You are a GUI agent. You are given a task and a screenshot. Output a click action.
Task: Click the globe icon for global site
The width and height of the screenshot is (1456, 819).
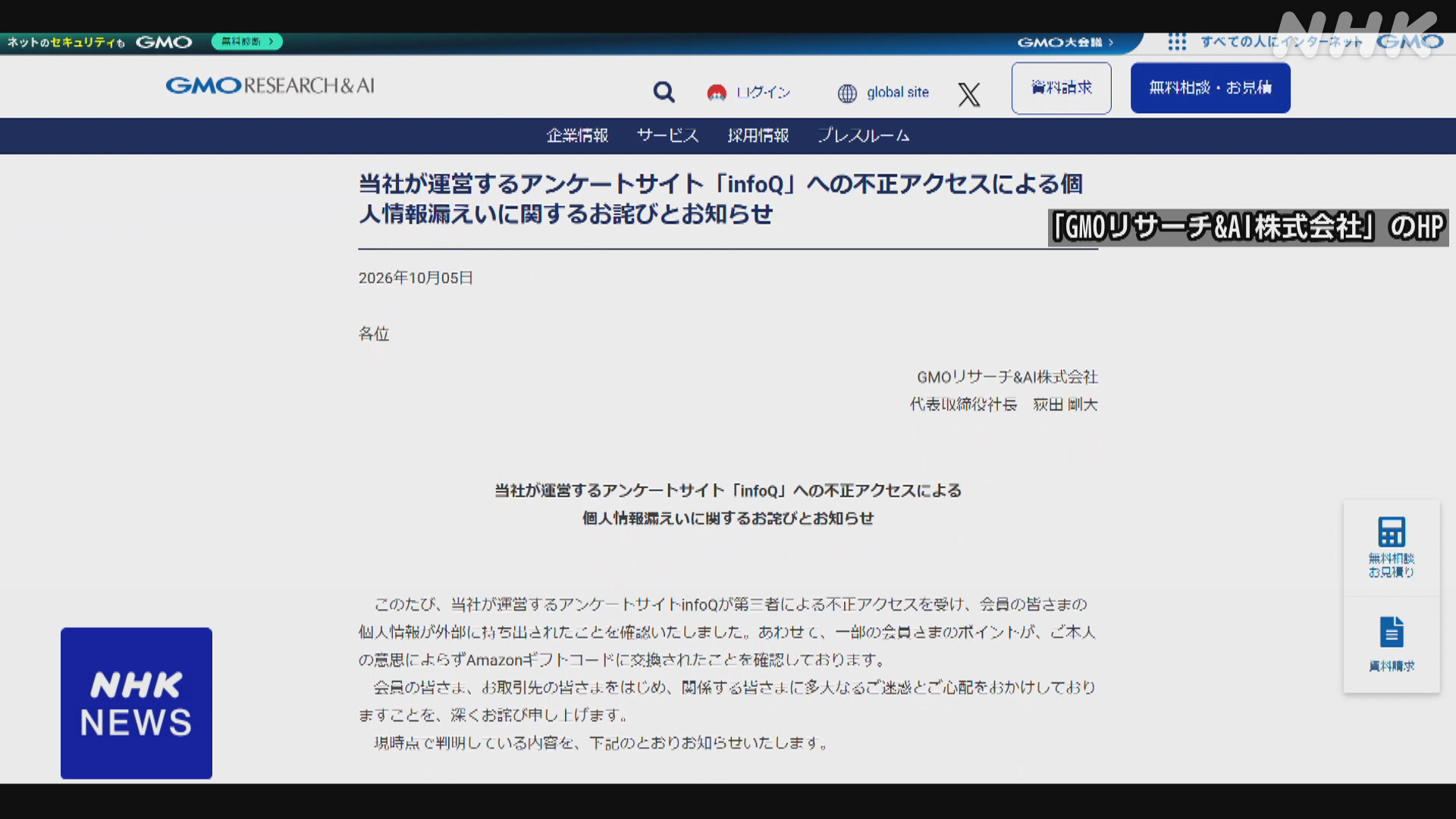(847, 93)
